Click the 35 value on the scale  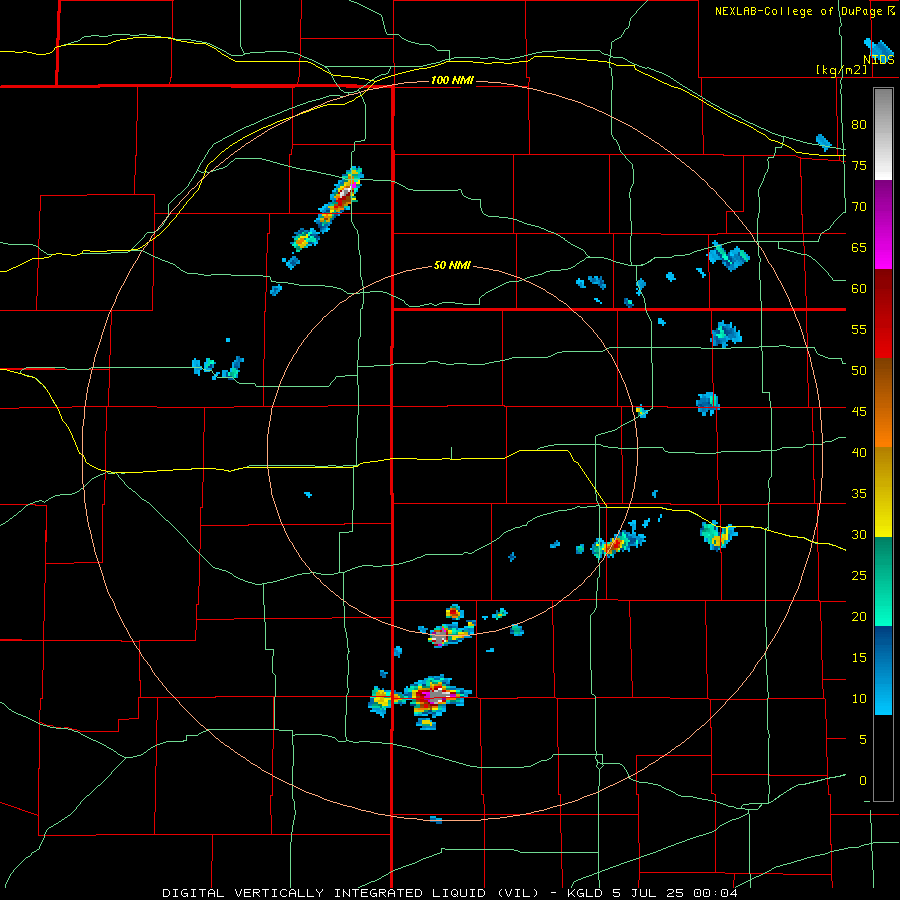pyautogui.click(x=859, y=494)
